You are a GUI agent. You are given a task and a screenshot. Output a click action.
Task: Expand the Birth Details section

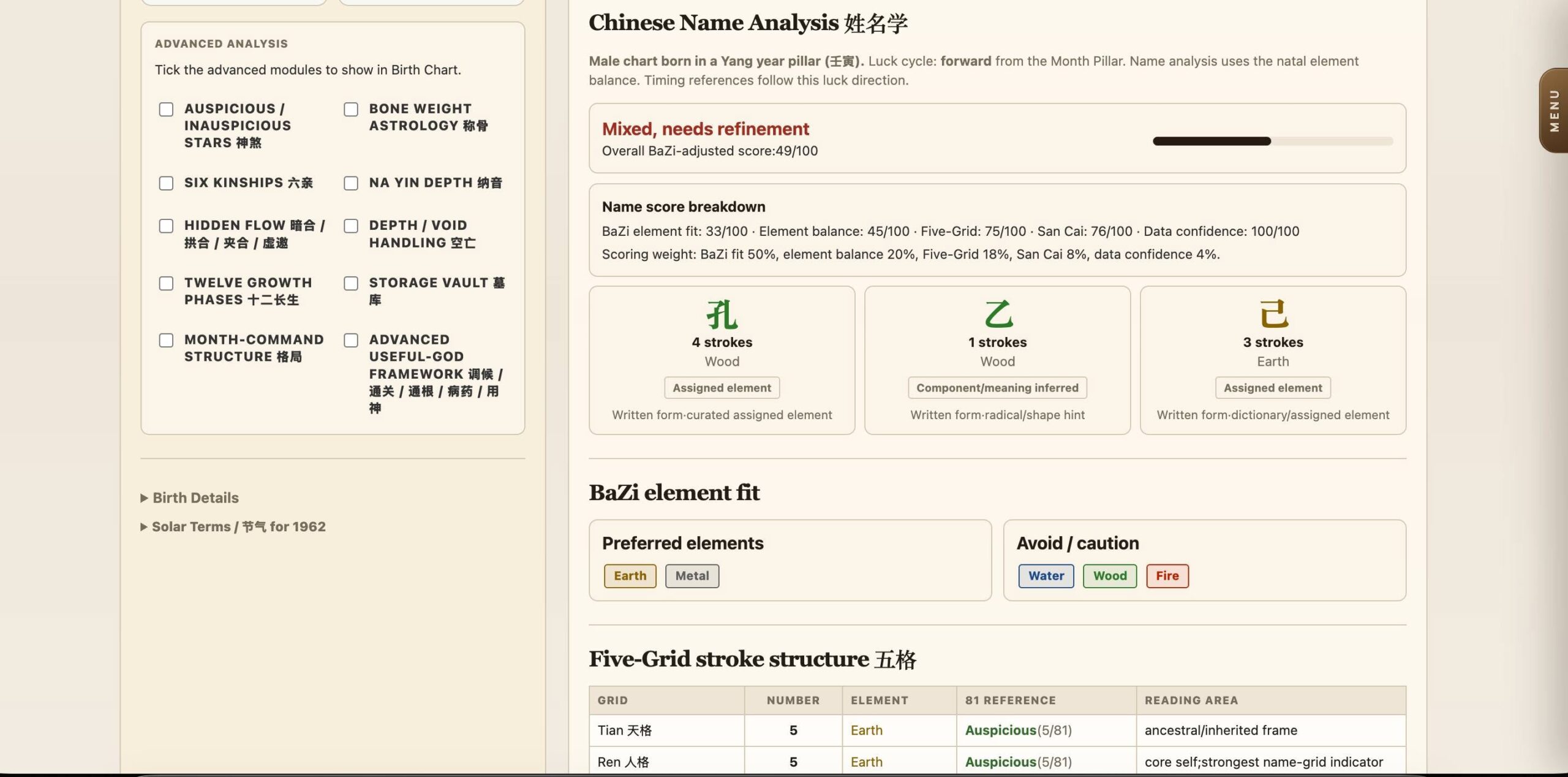click(x=190, y=498)
